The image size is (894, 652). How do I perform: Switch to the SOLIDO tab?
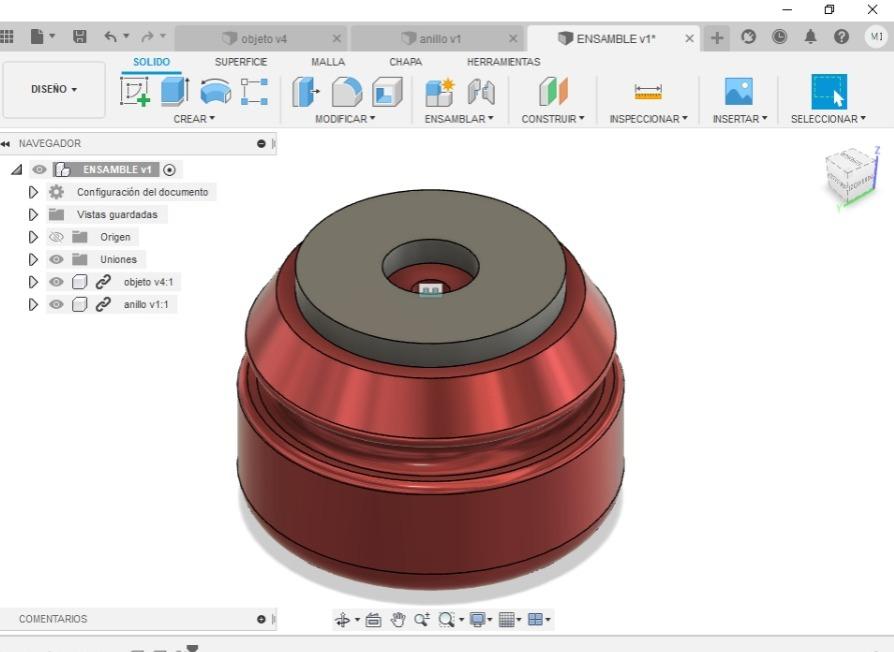tap(152, 62)
